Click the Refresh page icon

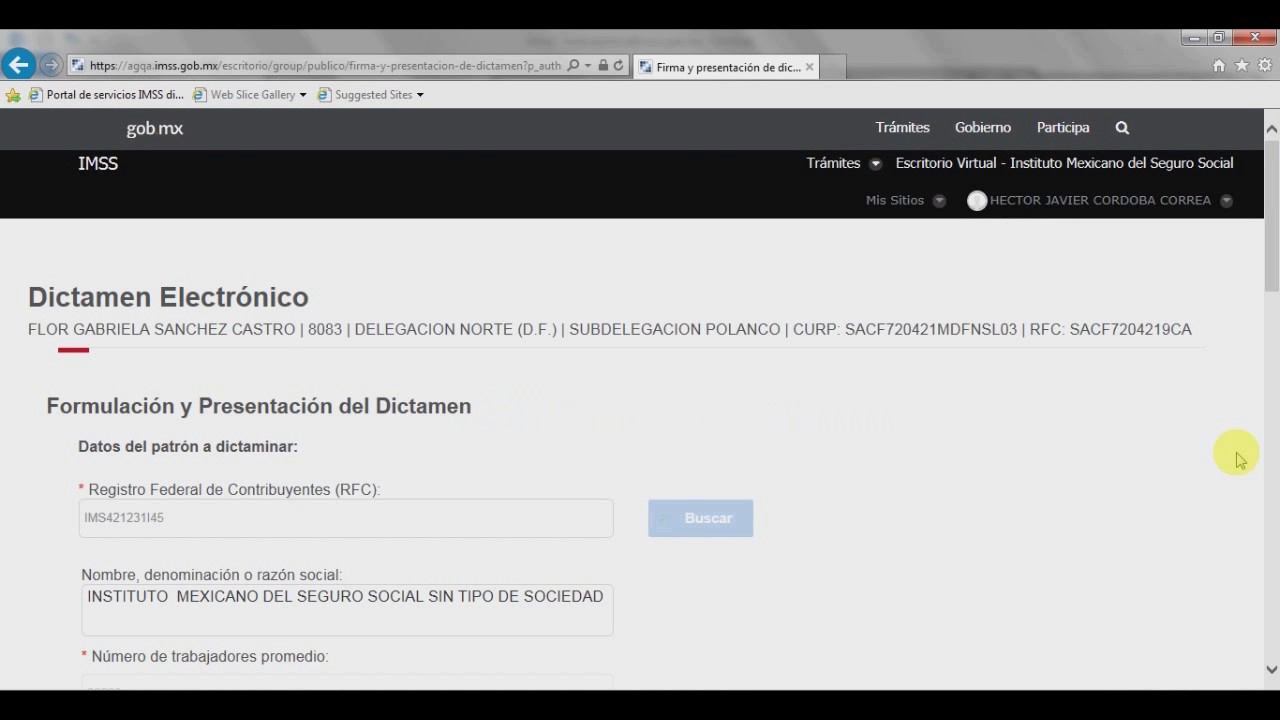(618, 66)
